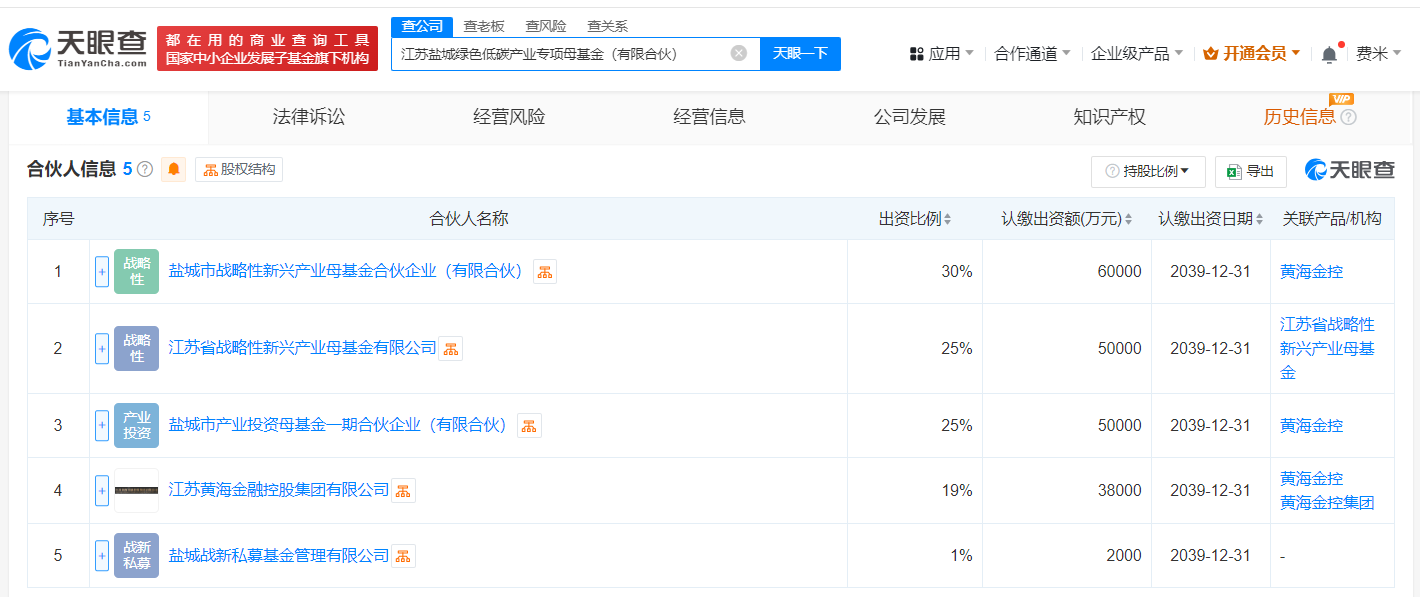Viewport: 1420px width, 597px height.
Task: Switch to the 经营信息 tab
Action: click(709, 117)
